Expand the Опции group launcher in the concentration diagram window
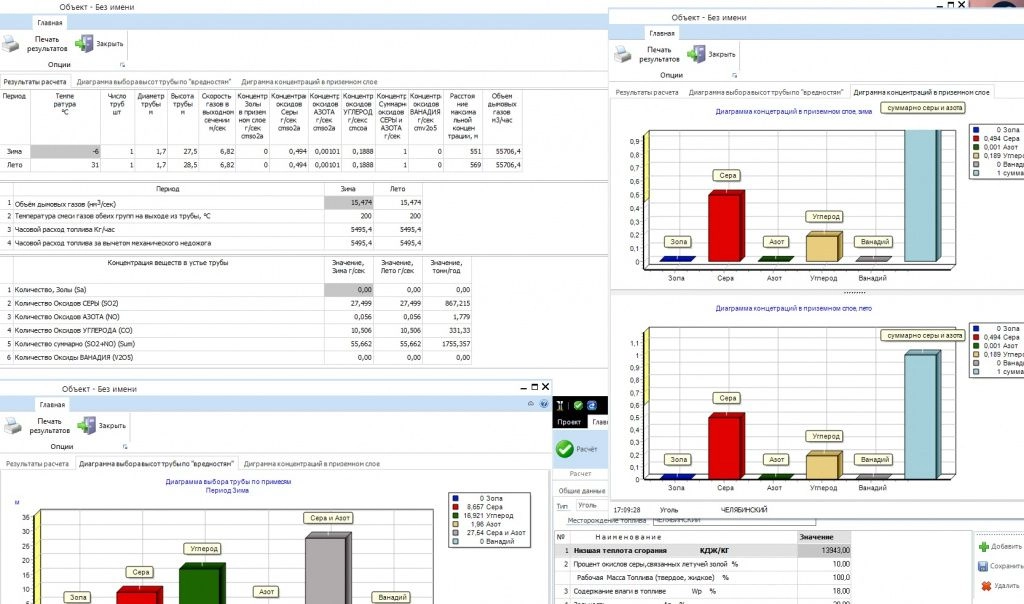This screenshot has width=1024, height=604. pos(735,75)
